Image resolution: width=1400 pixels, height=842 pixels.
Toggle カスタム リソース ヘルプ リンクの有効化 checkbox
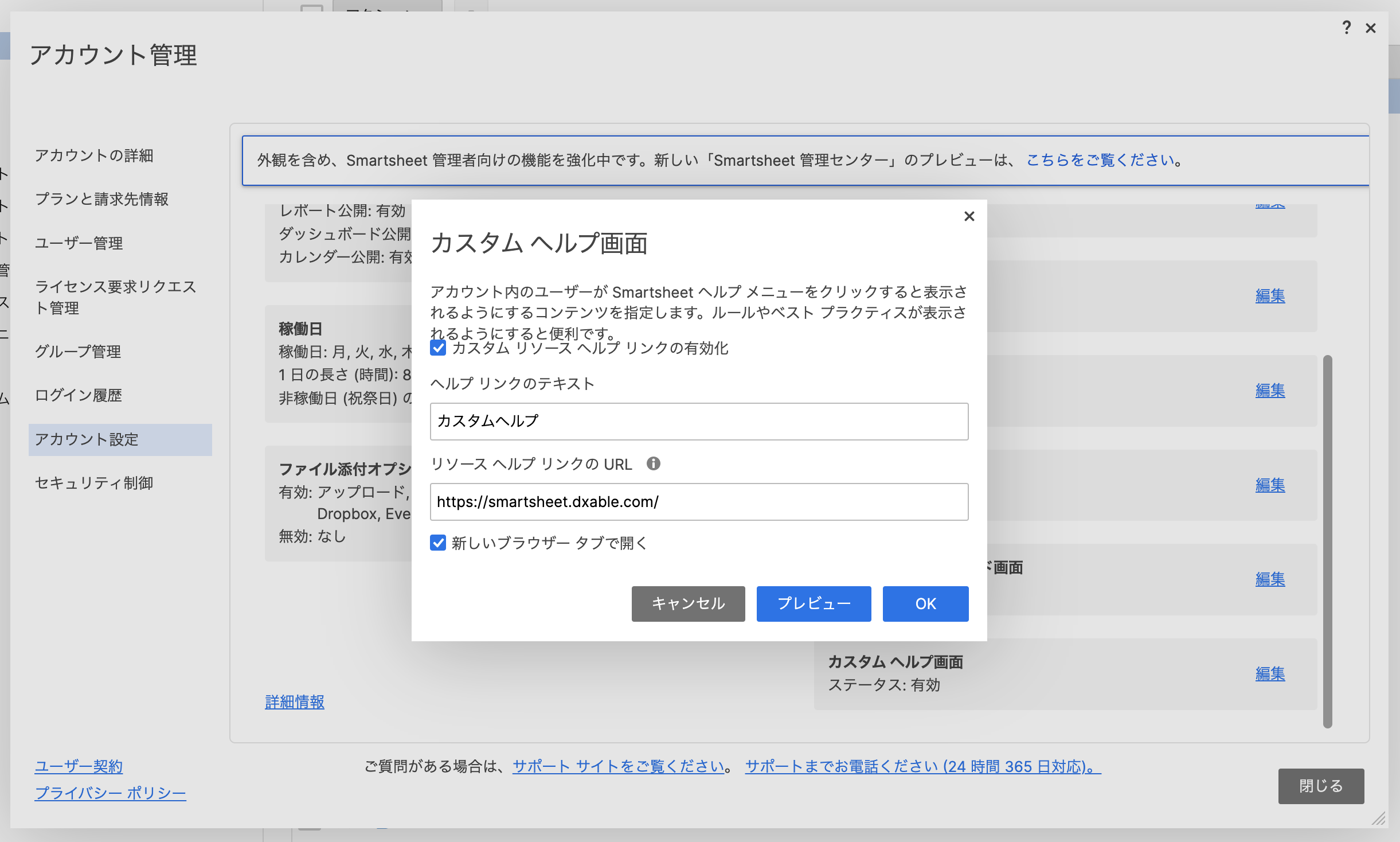(x=438, y=348)
